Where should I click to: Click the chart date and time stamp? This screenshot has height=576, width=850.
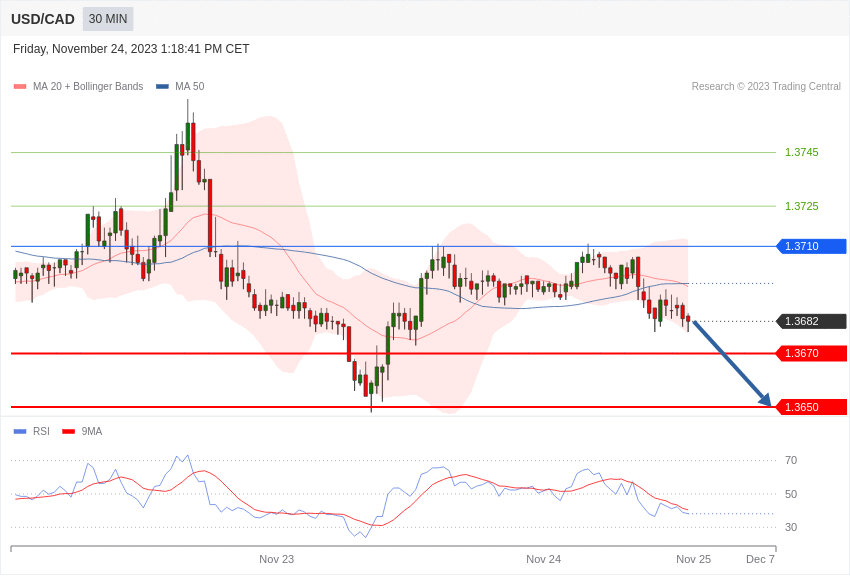coord(131,49)
